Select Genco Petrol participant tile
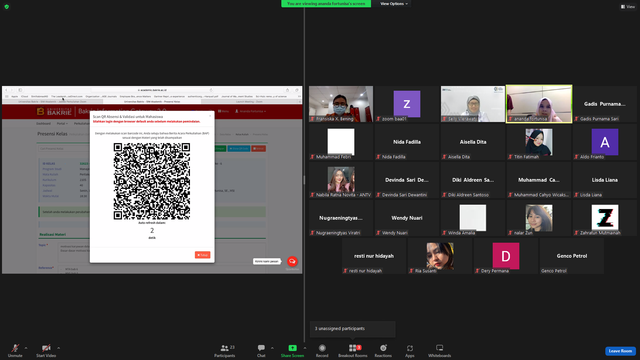The height and width of the screenshot is (360, 640). [x=571, y=256]
